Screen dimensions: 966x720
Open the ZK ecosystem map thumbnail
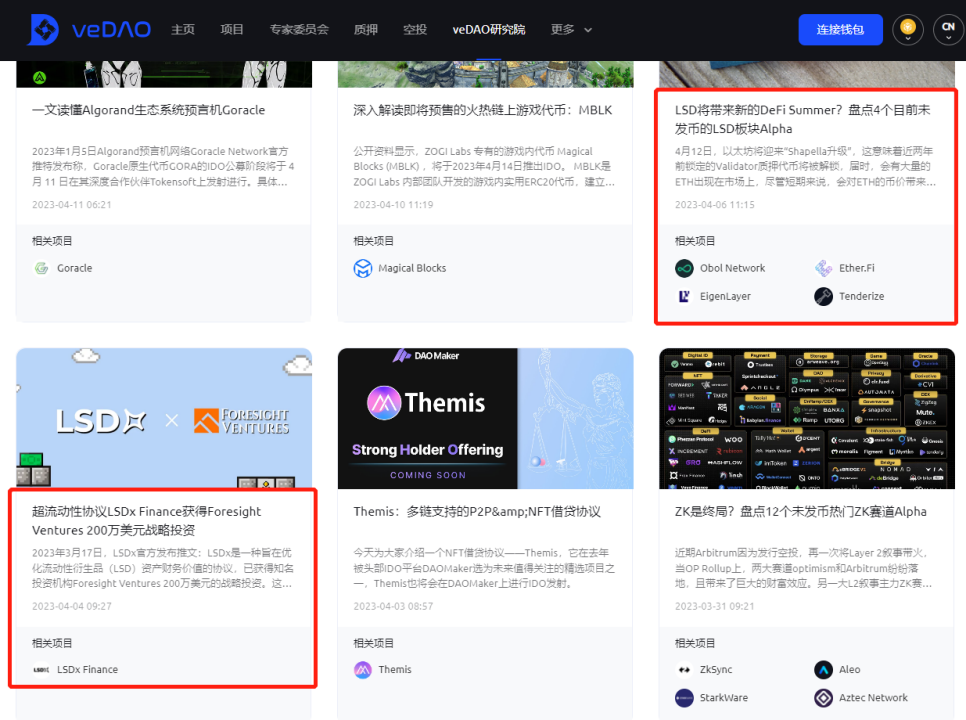807,419
